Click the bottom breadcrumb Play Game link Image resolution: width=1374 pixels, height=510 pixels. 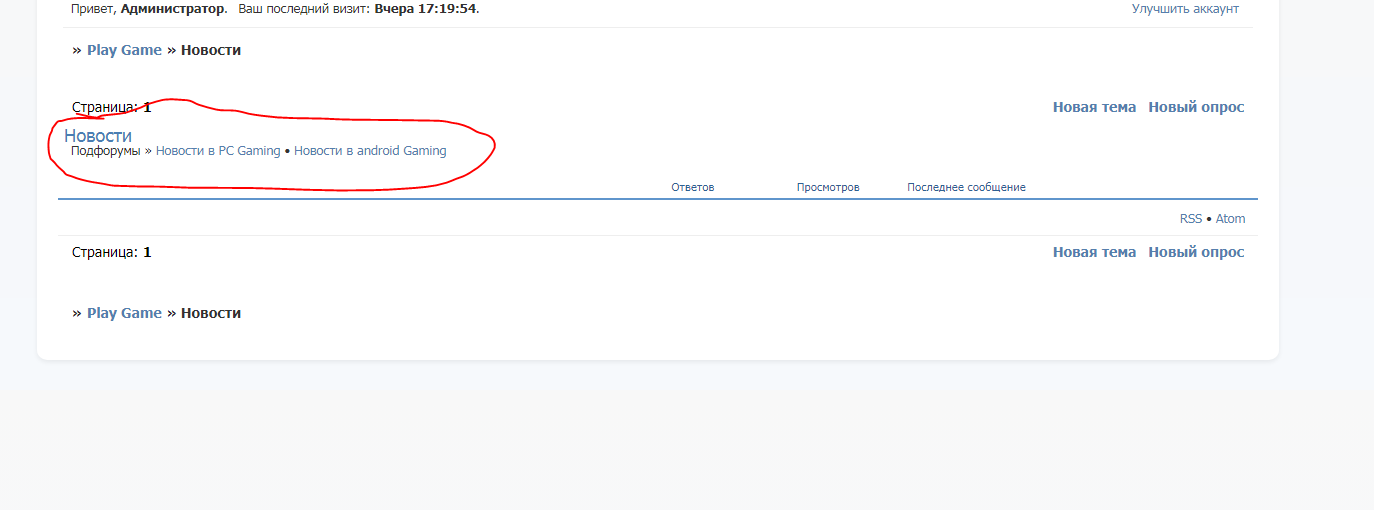pos(124,313)
